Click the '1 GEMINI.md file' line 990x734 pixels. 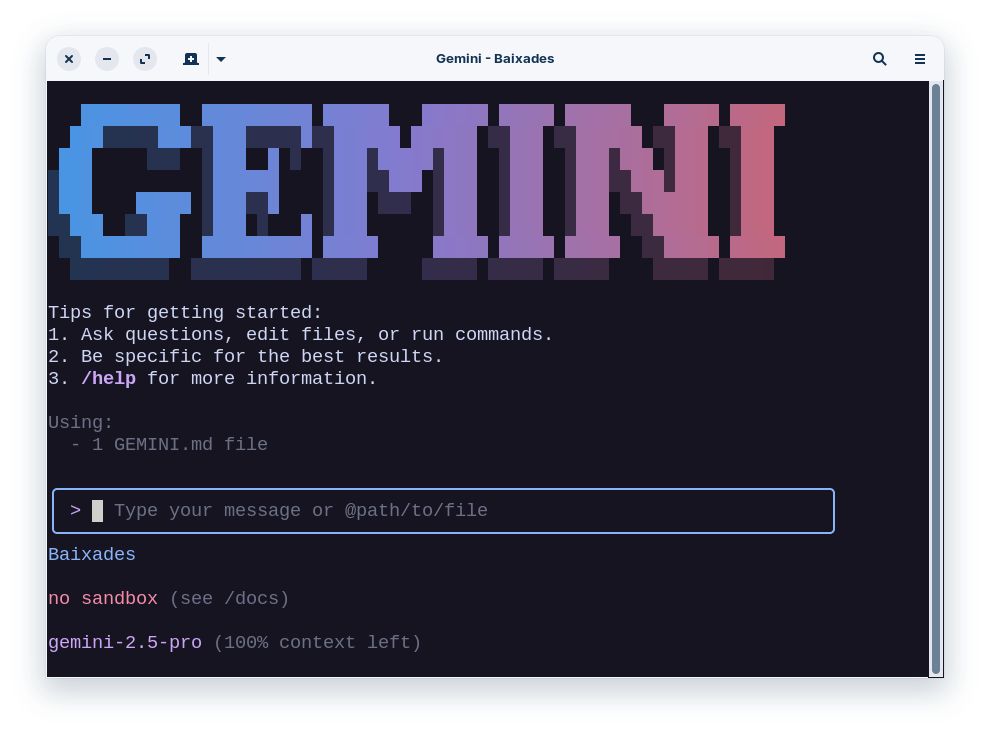180,444
